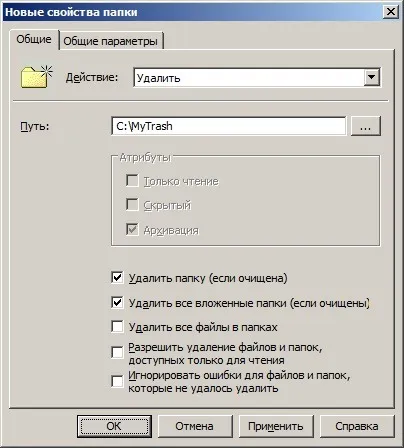This screenshot has width=404, height=448.
Task: Open help with the Справка button
Action: coord(357,426)
